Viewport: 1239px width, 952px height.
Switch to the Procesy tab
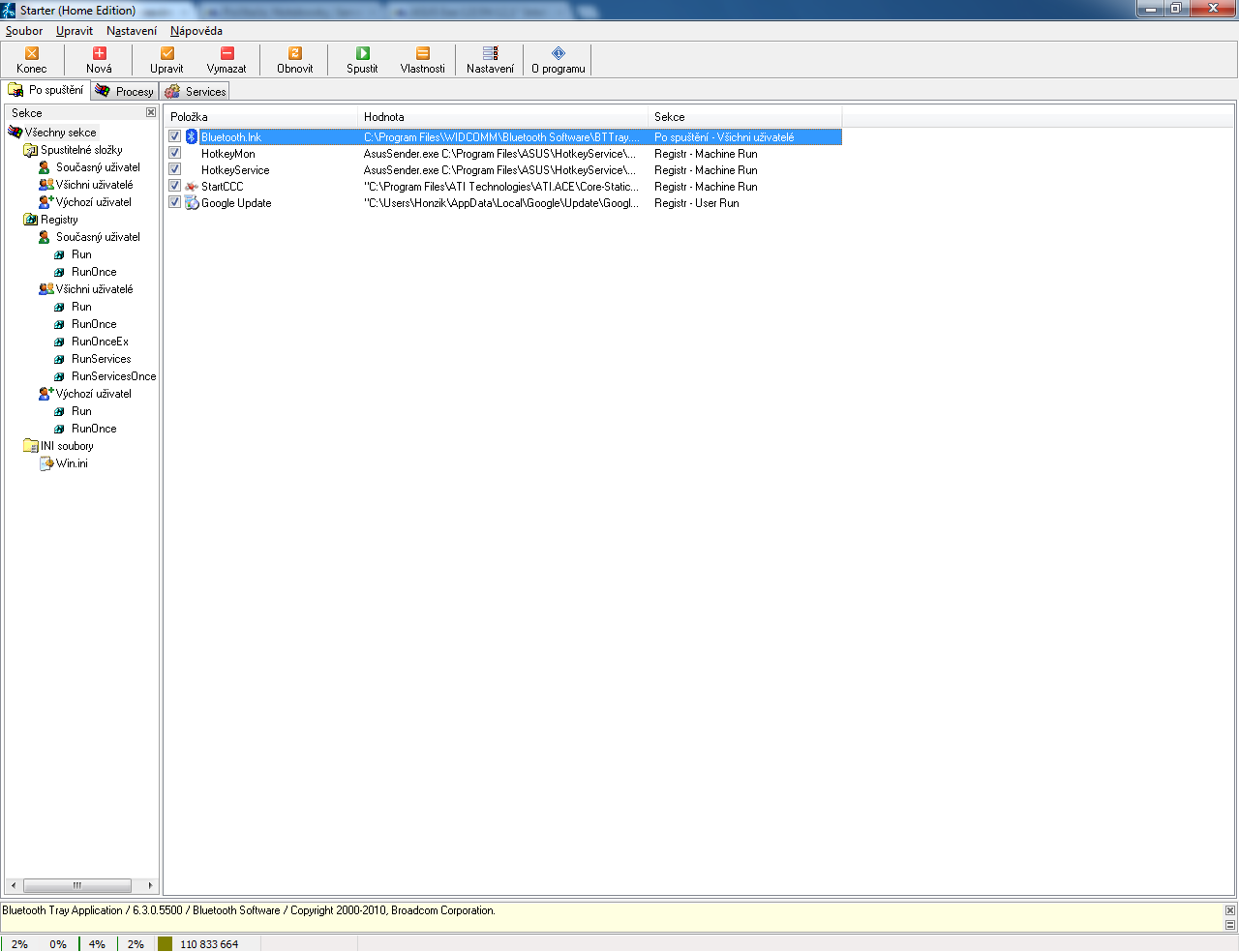pos(124,91)
